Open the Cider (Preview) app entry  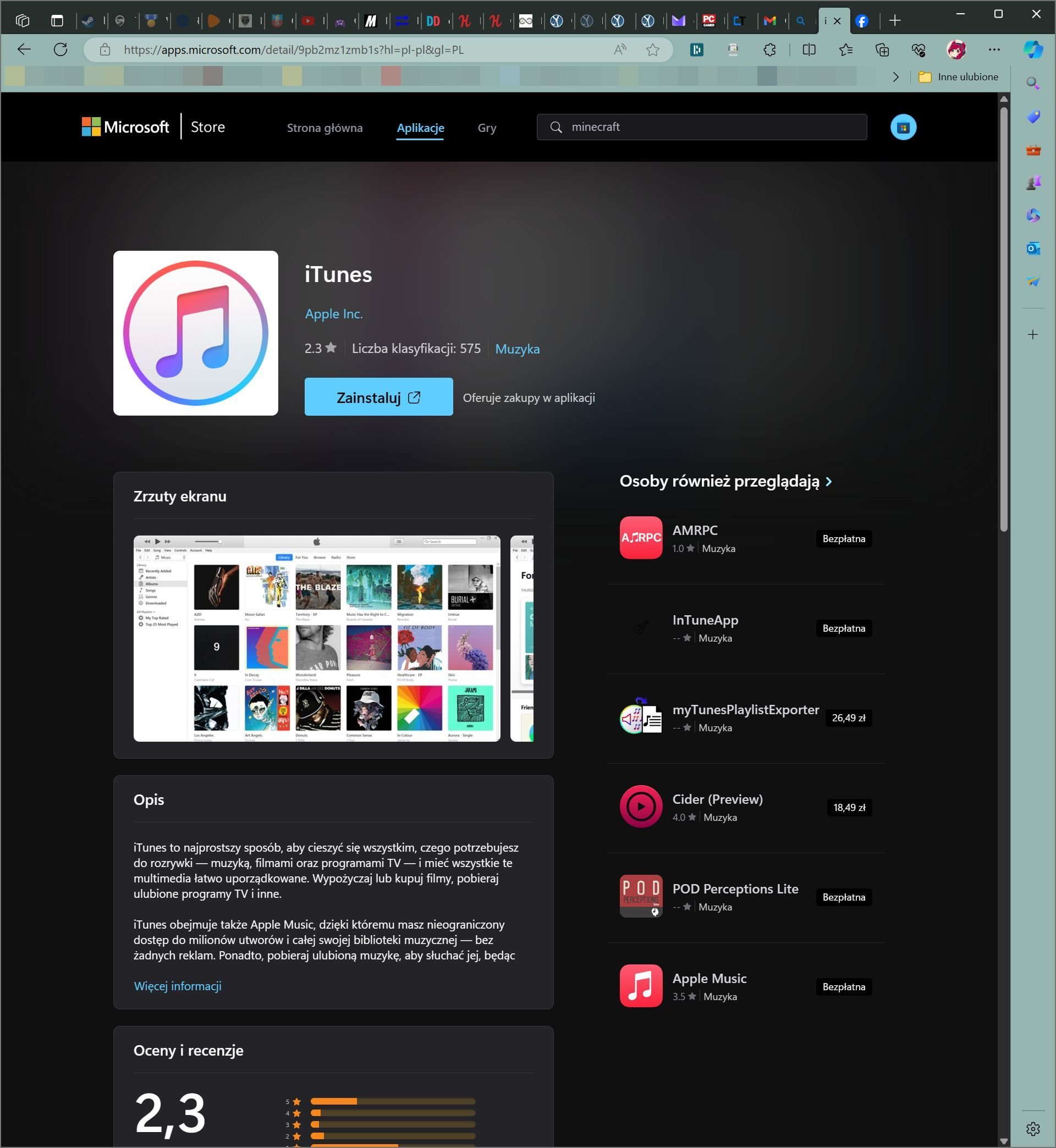746,807
